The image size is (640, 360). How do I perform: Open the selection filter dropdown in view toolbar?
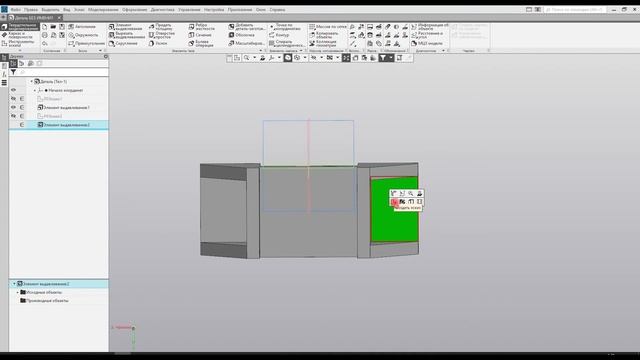coord(391,58)
